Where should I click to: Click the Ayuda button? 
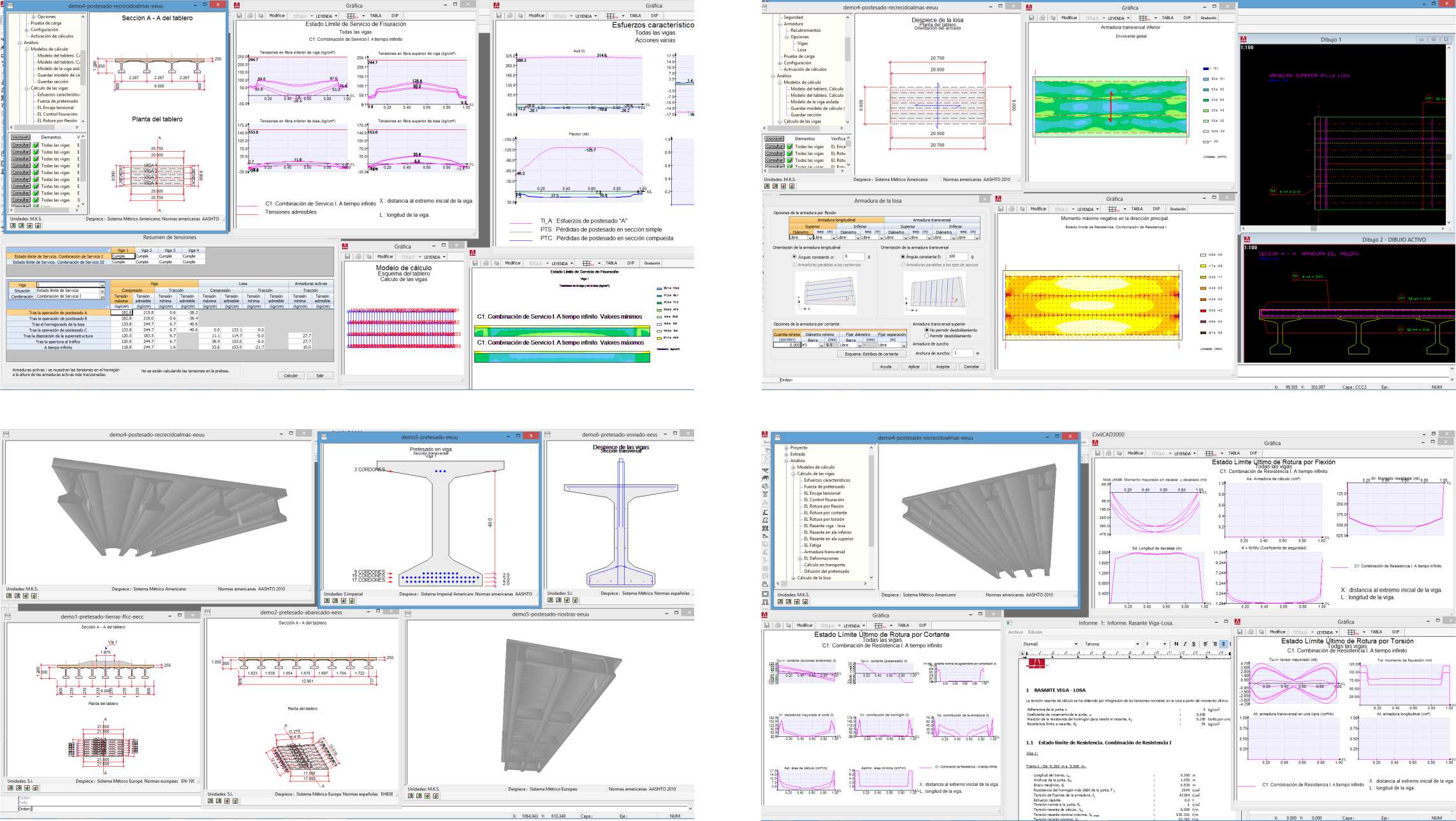coord(885,367)
